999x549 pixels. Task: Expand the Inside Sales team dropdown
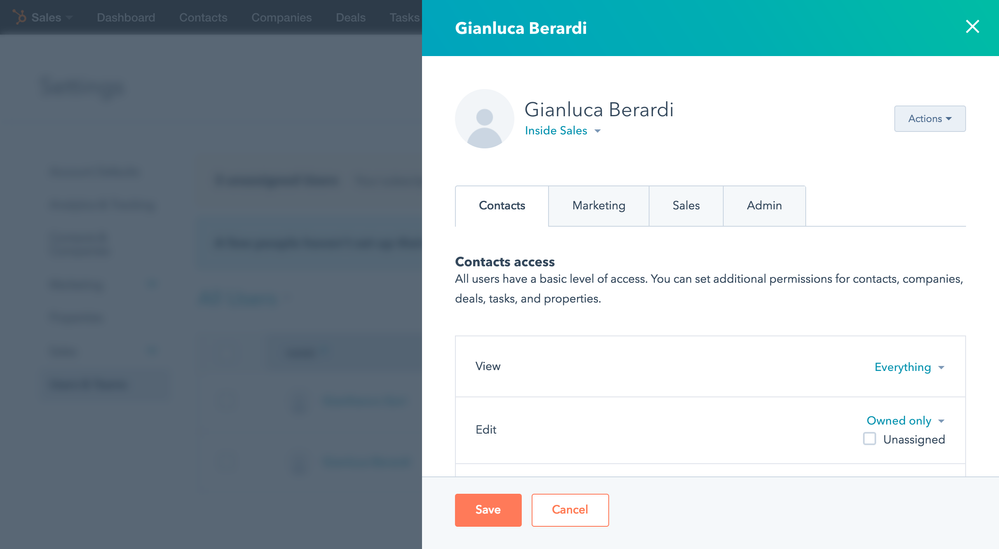(563, 131)
